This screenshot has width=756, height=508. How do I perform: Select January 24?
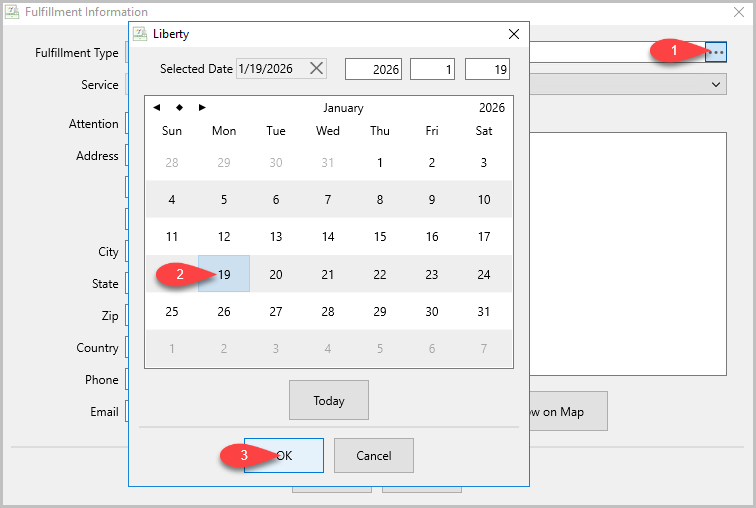point(484,274)
